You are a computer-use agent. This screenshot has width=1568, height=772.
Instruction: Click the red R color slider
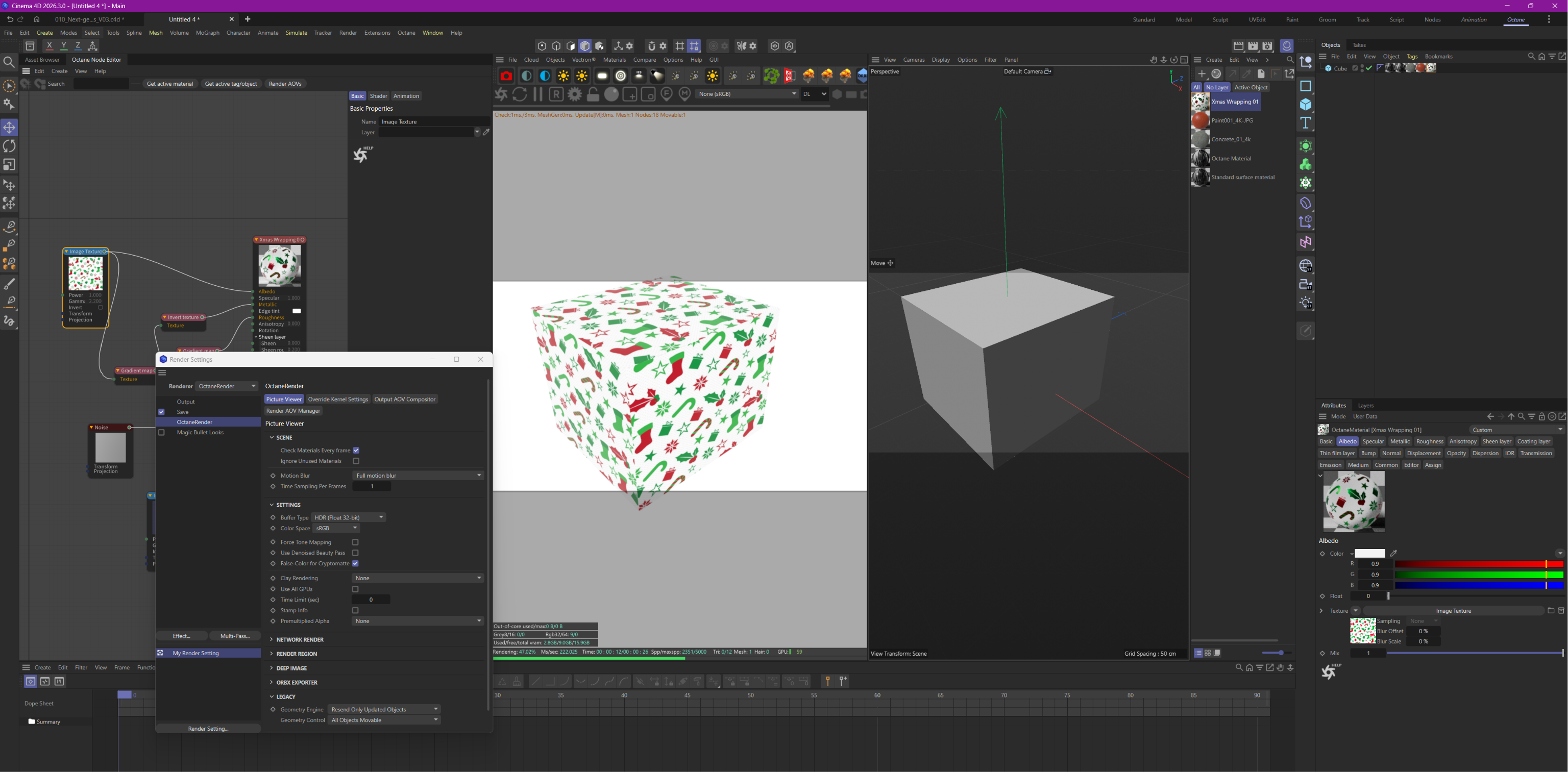coord(1479,564)
